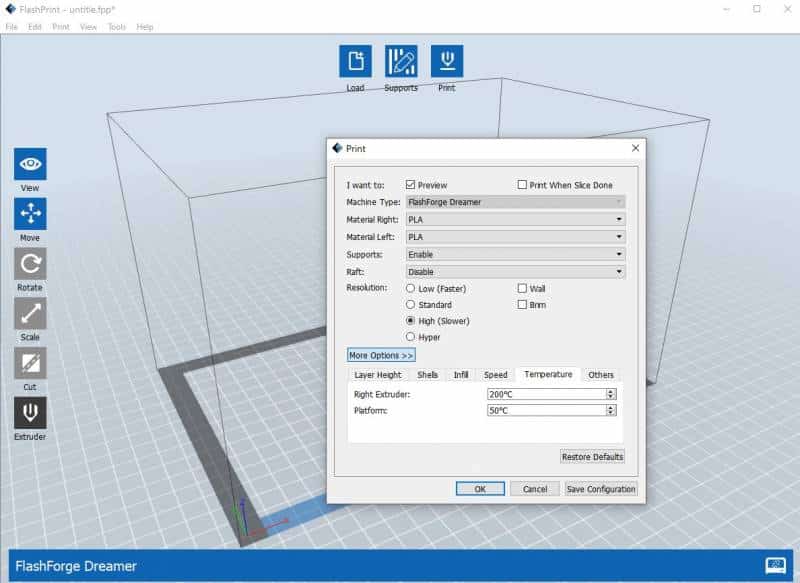Viewport: 800px width, 583px height.
Task: Click Save Configuration button
Action: click(x=601, y=489)
